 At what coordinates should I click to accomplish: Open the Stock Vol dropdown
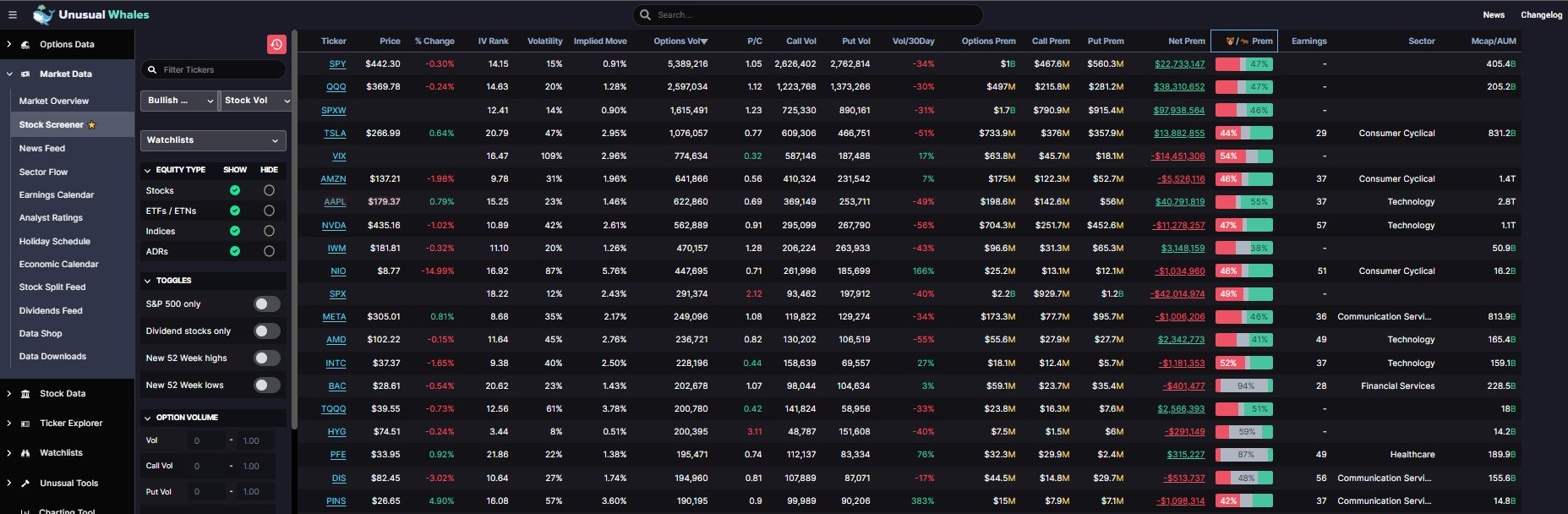256,101
